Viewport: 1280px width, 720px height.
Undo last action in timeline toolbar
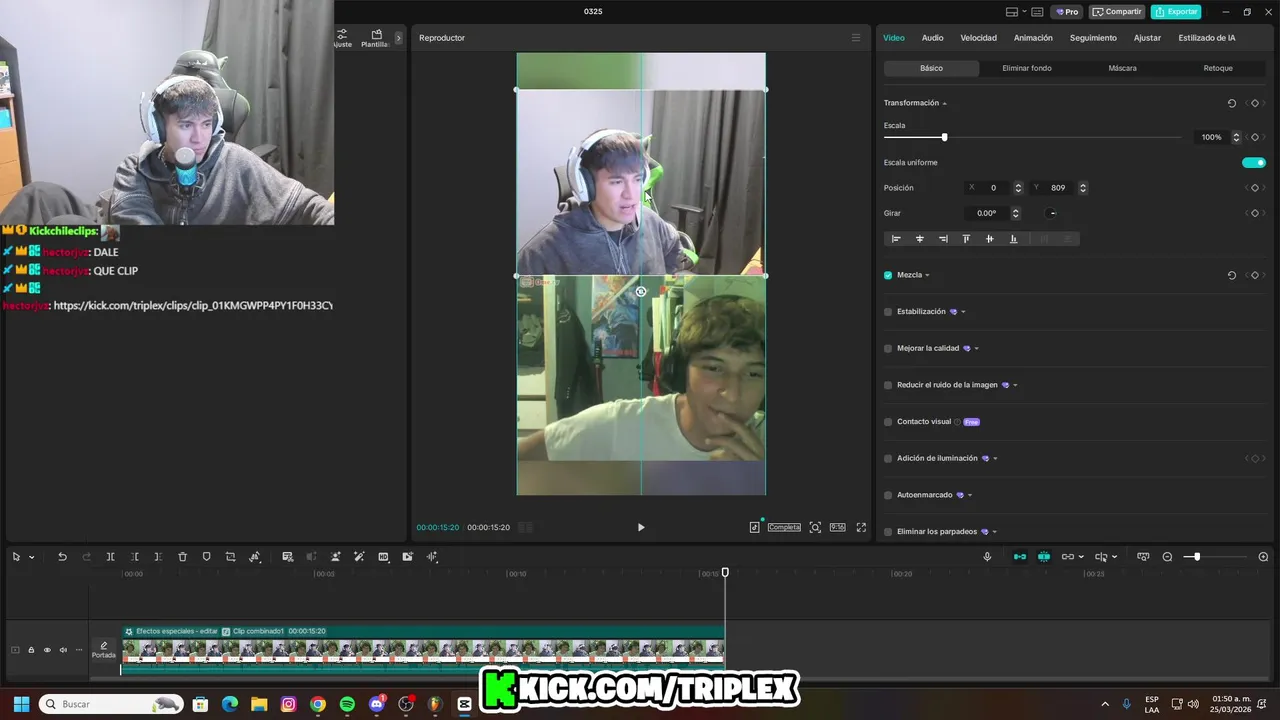click(x=62, y=557)
